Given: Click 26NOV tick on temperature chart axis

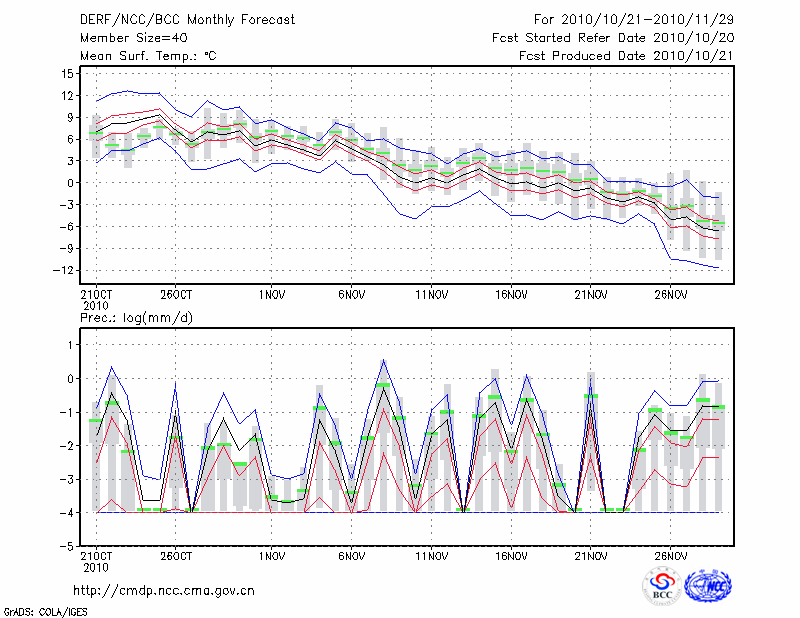Looking at the screenshot, I should 671,296.
